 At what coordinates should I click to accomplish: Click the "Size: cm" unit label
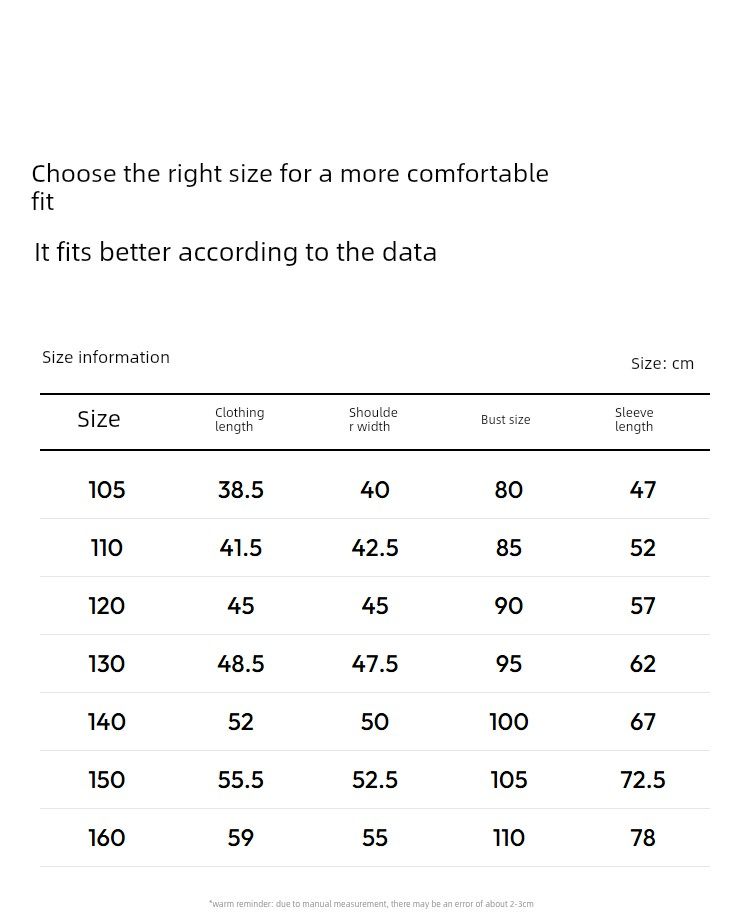click(x=662, y=363)
